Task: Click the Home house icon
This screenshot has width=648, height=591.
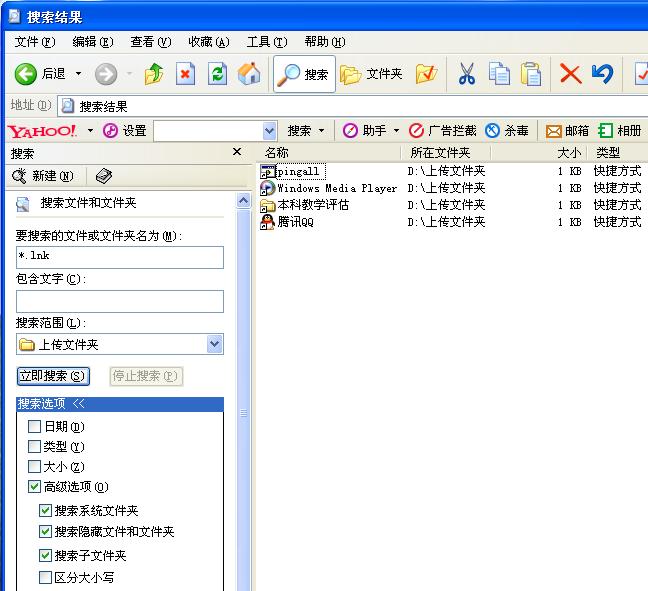Action: point(249,74)
